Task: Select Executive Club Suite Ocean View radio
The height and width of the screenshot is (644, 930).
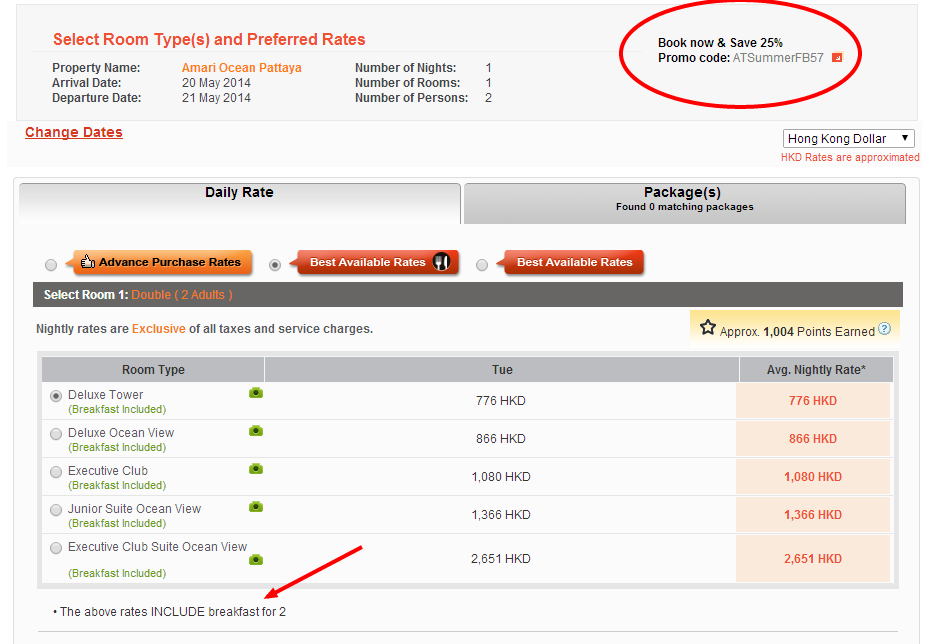Action: coord(56,548)
